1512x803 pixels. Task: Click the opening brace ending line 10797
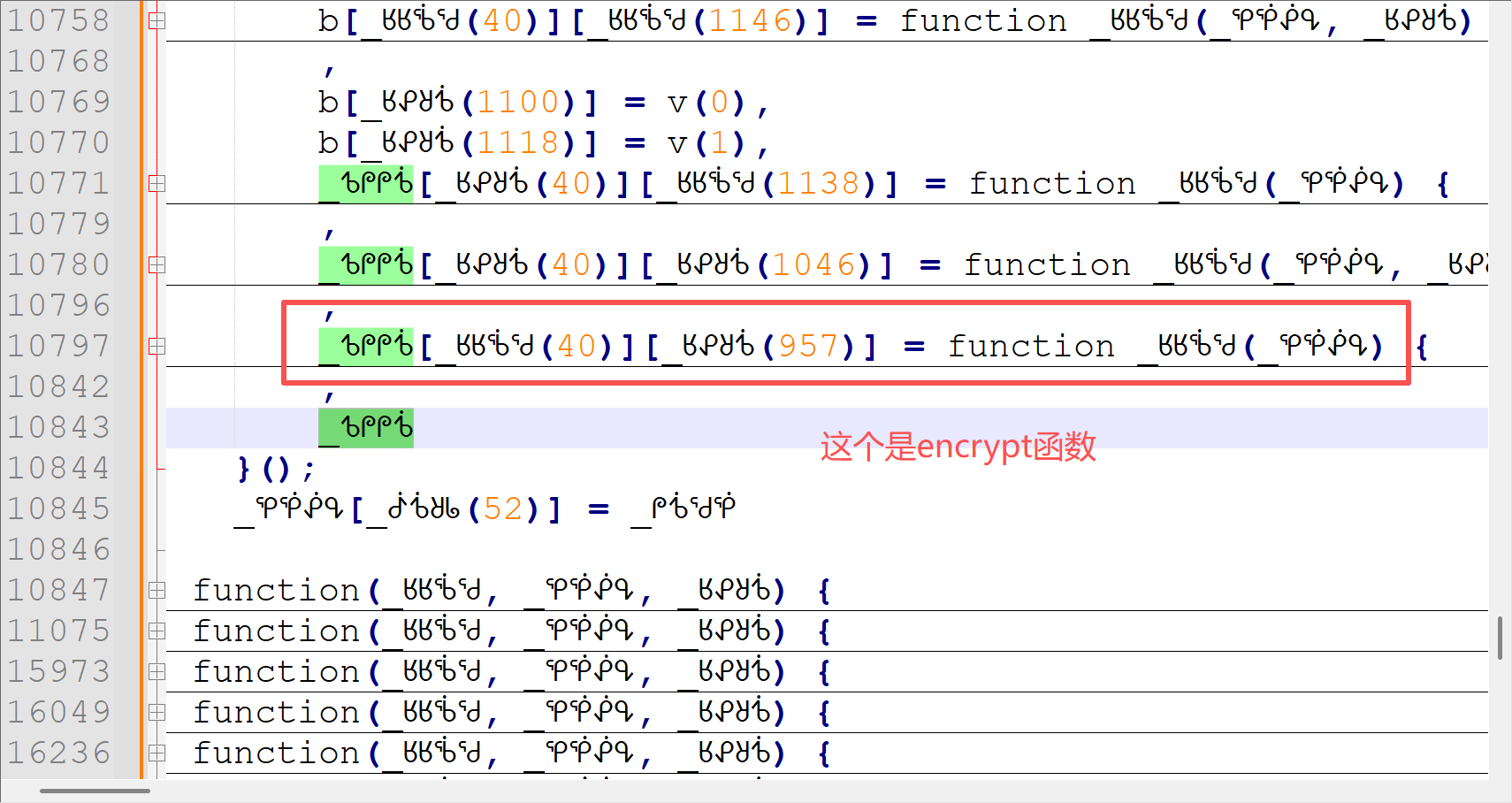(x=1422, y=346)
